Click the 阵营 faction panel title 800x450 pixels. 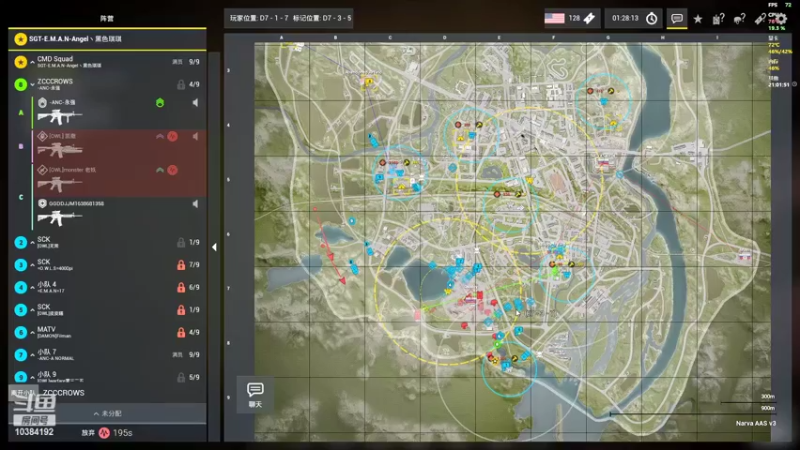coord(107,18)
